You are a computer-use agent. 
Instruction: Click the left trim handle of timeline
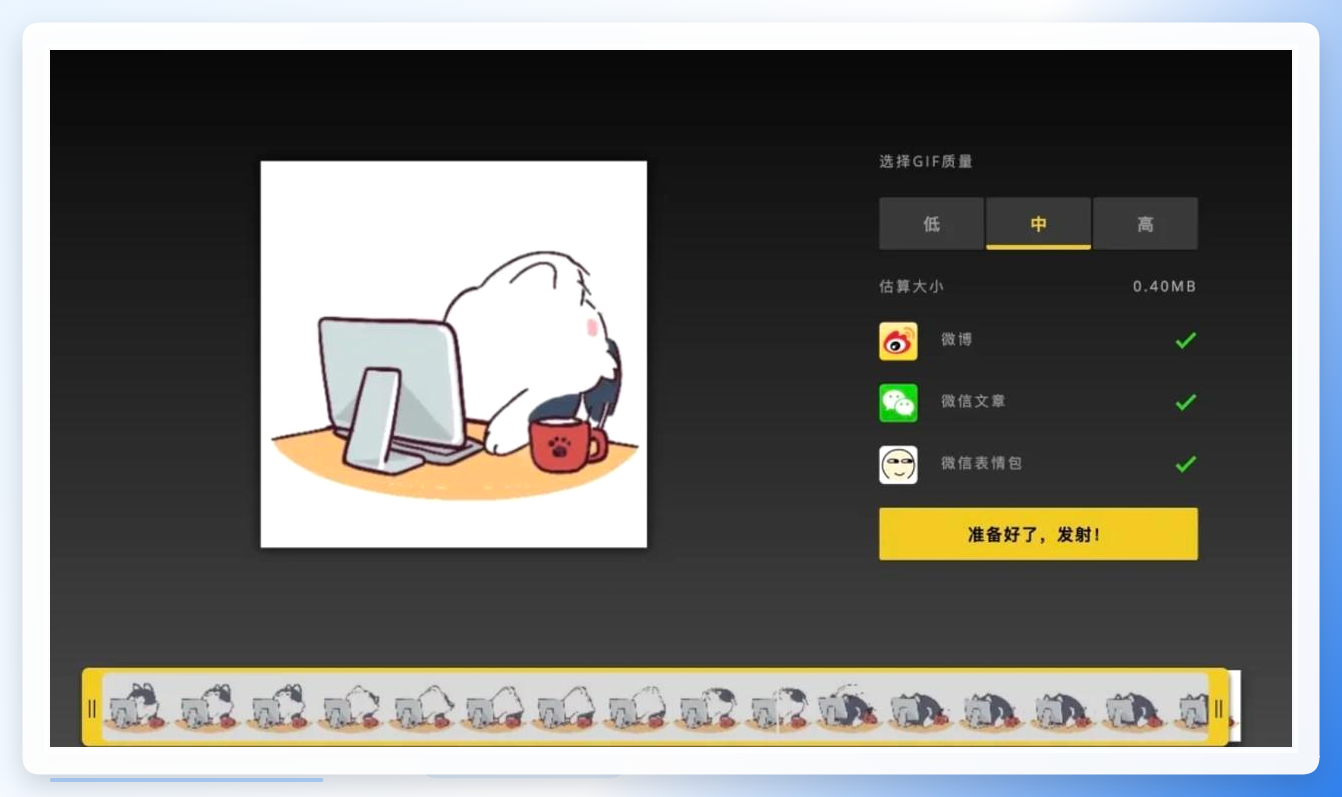click(92, 708)
